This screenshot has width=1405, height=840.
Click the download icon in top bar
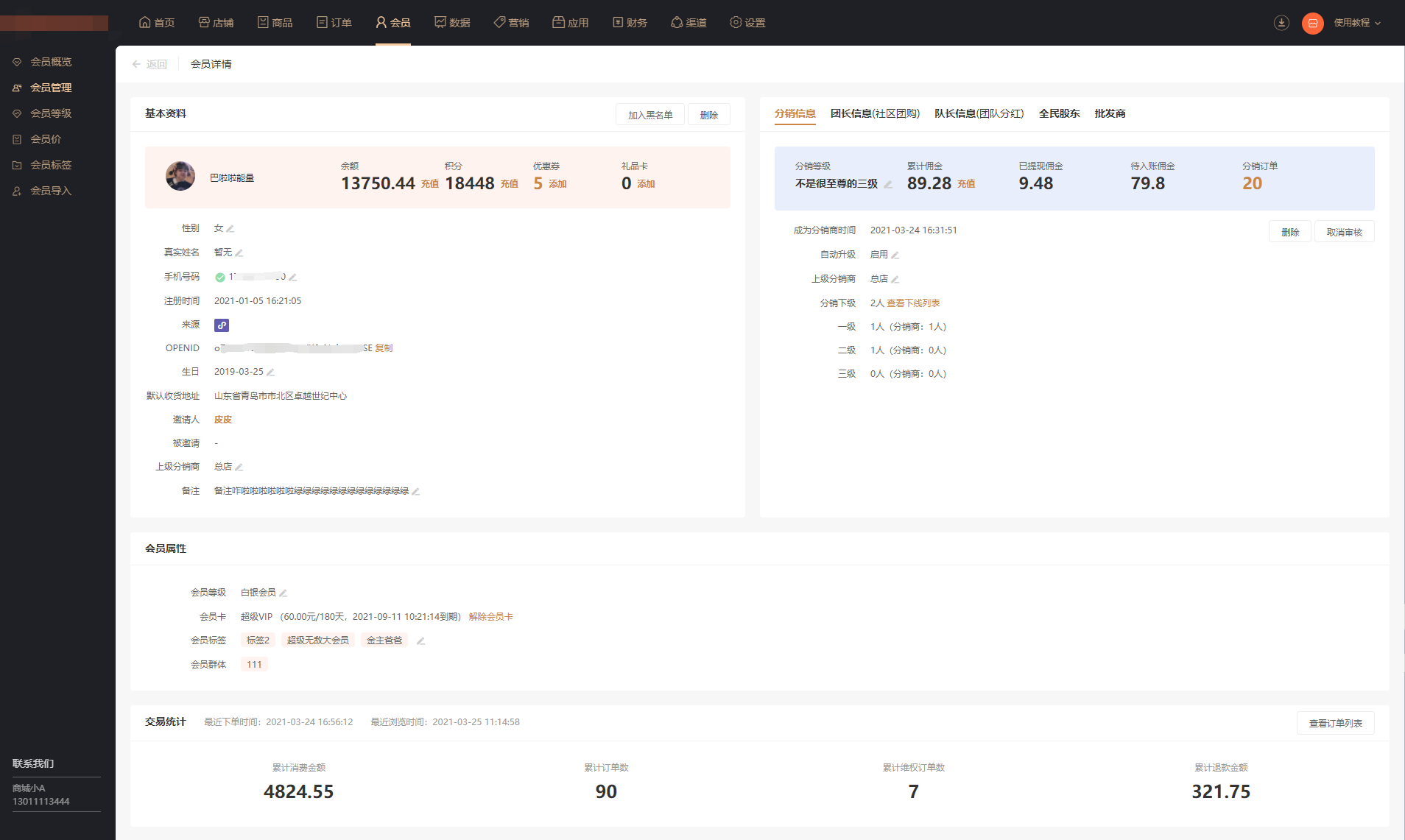point(1281,23)
